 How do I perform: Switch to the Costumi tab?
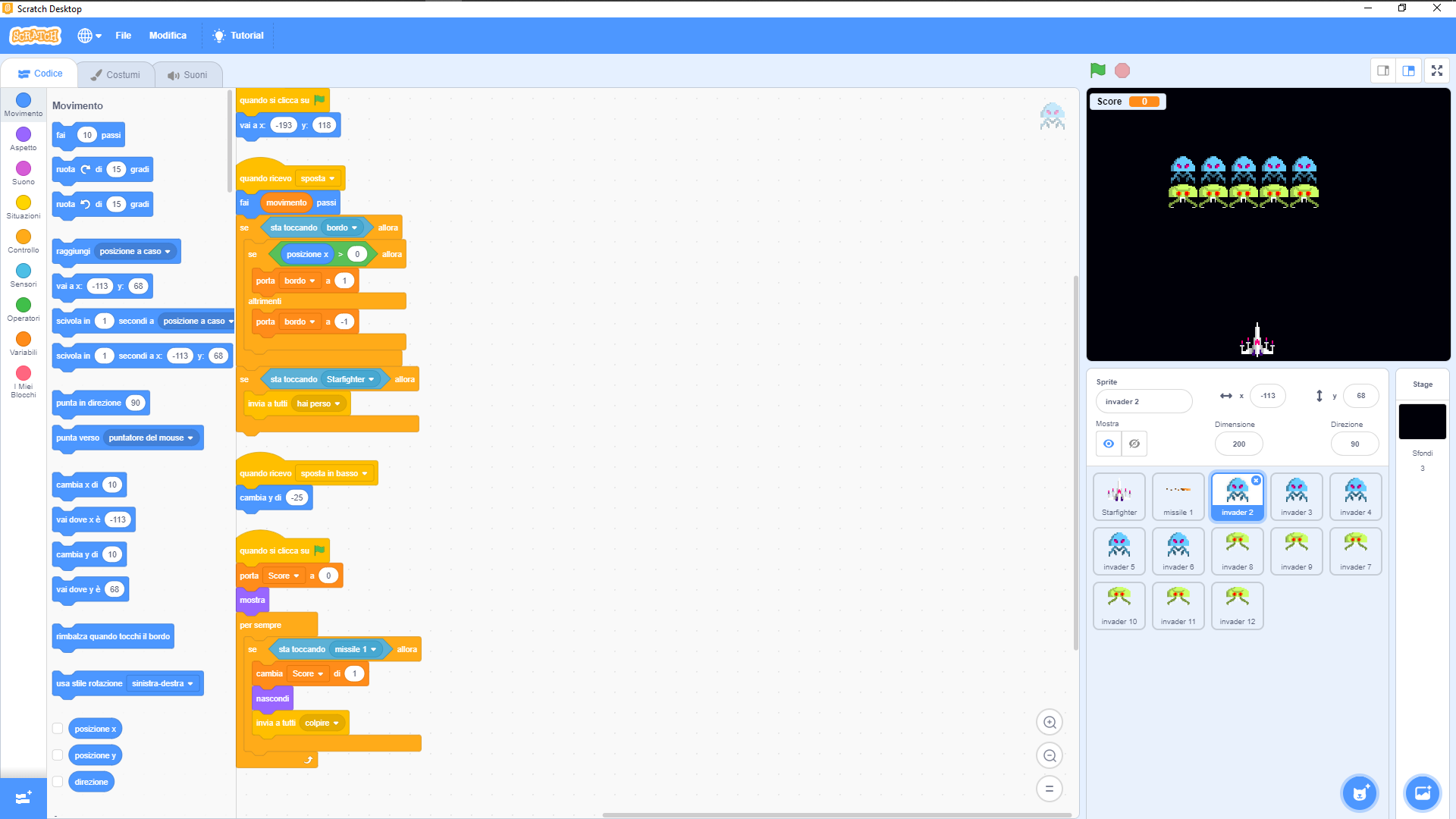pos(116,74)
